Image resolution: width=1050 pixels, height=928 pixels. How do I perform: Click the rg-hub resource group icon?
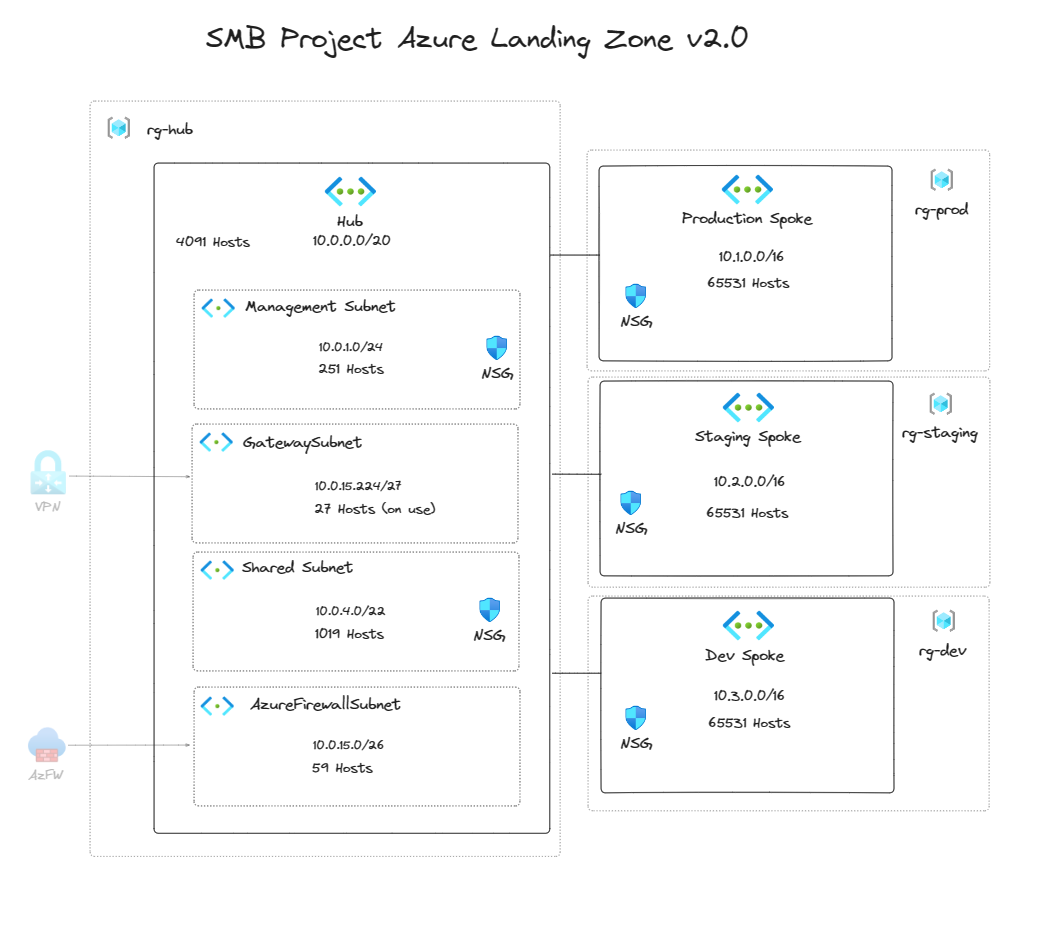[118, 128]
